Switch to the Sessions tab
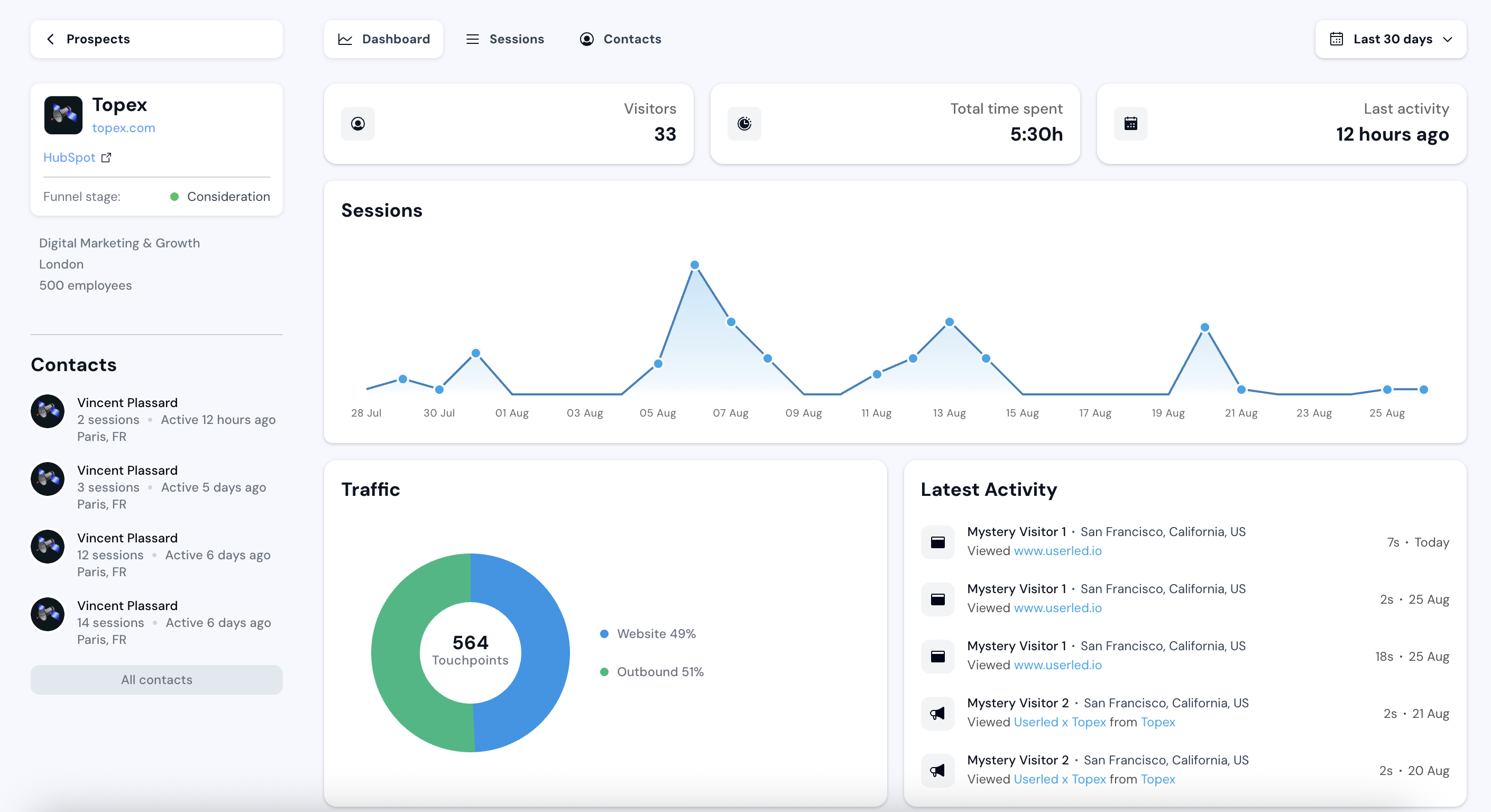Image resolution: width=1491 pixels, height=812 pixels. [505, 39]
